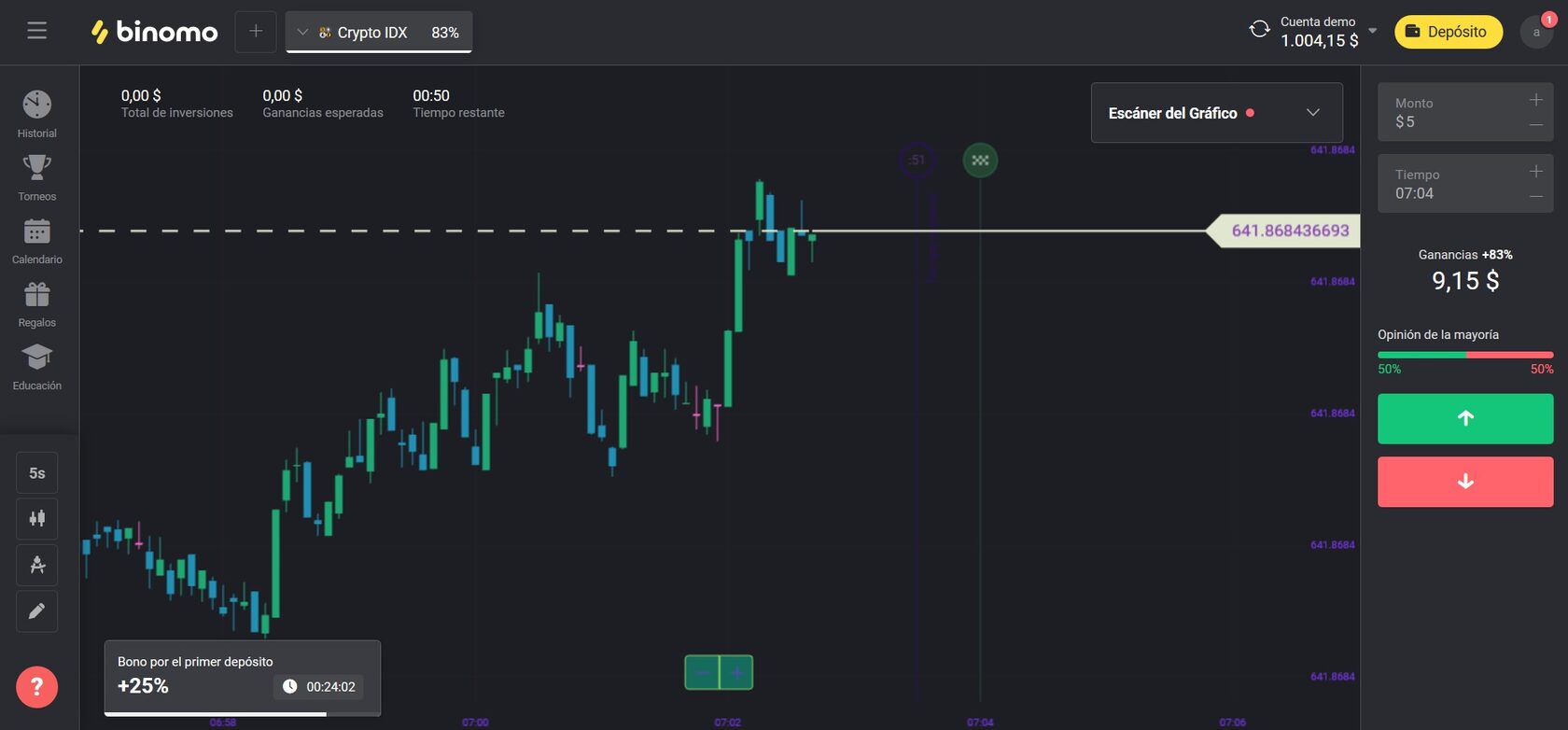Click the binomo logo
The width and height of the screenshot is (1568, 730).
pos(154,32)
